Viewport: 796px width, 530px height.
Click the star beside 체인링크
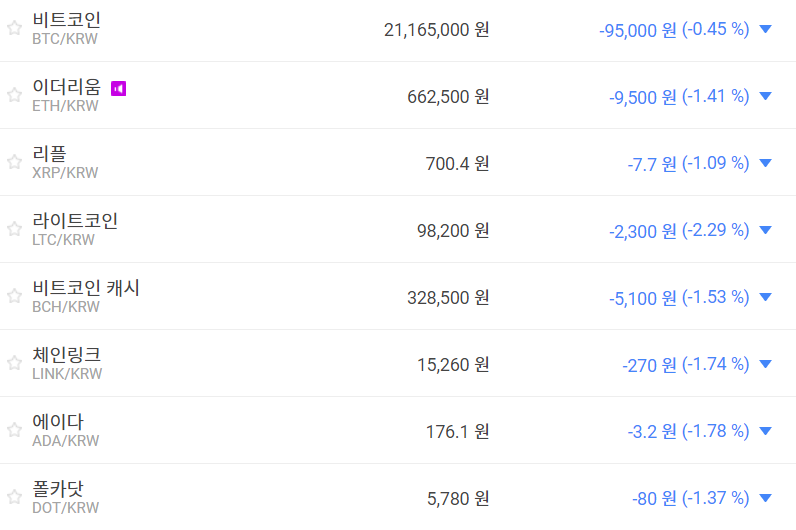pyautogui.click(x=14, y=363)
